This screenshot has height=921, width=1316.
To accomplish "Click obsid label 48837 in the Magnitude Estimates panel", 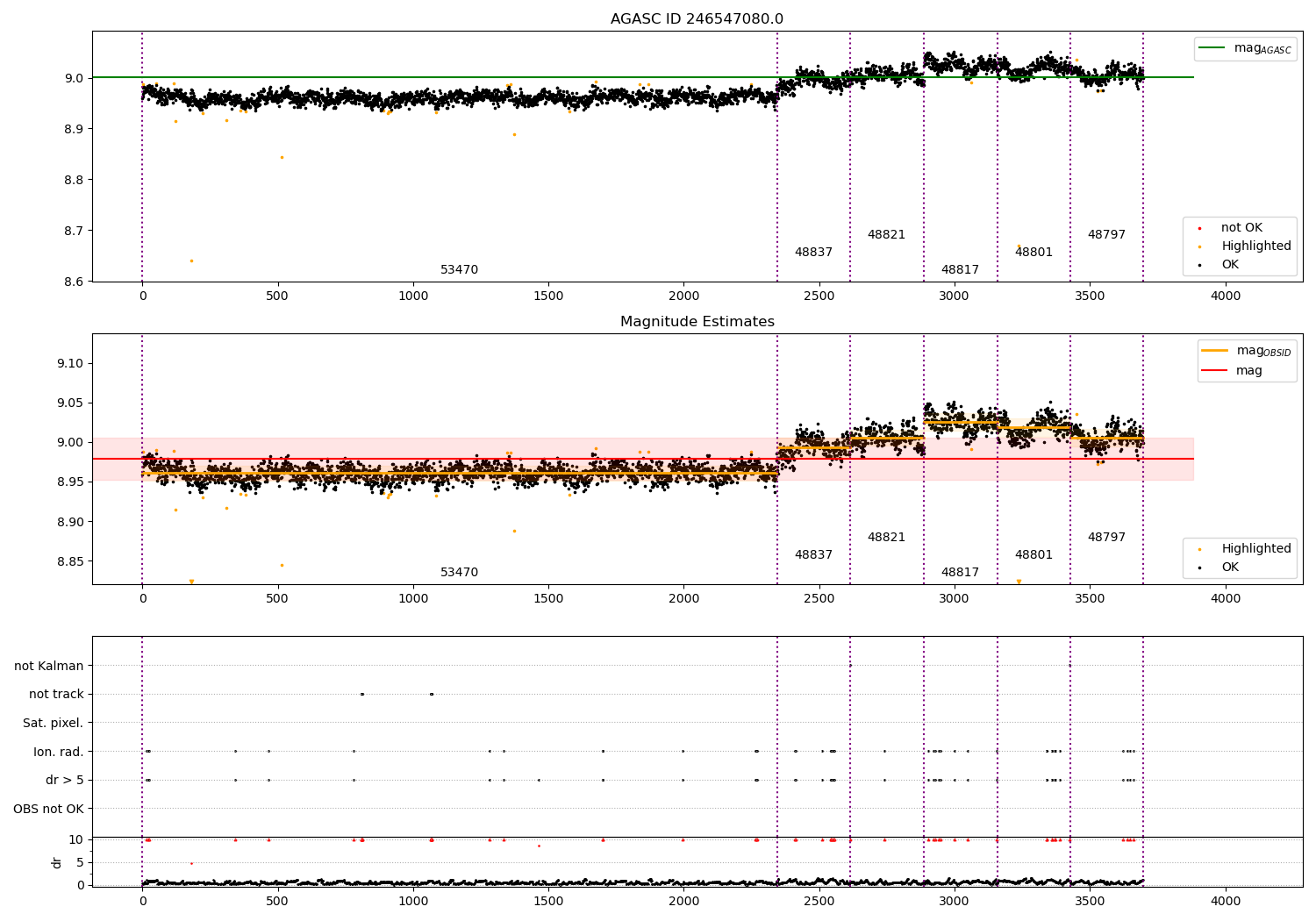I will pyautogui.click(x=813, y=555).
